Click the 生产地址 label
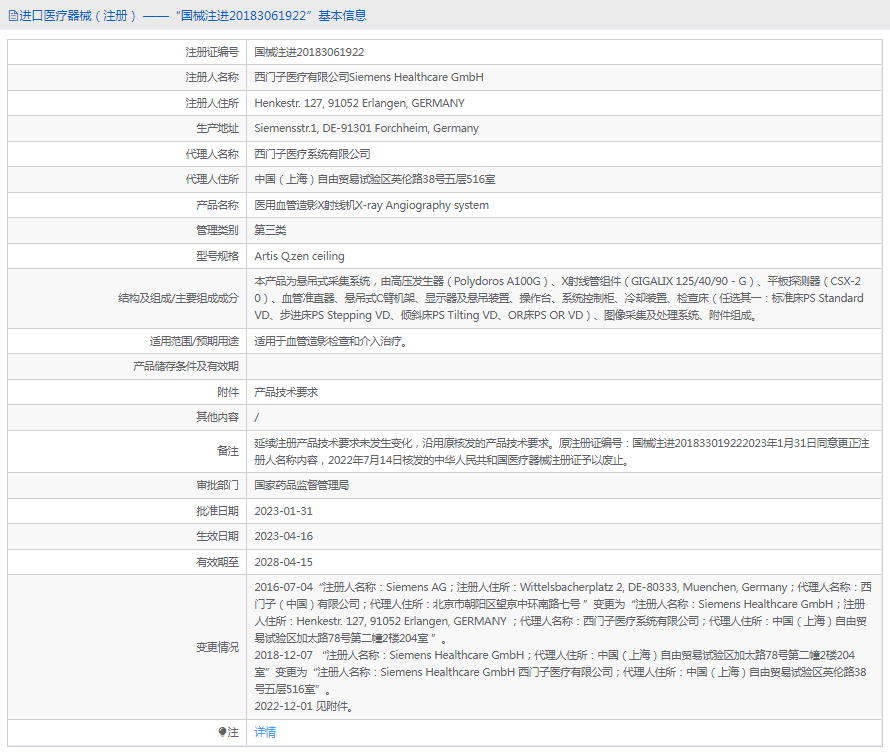Screen dimensions: 890x754 tap(217, 128)
